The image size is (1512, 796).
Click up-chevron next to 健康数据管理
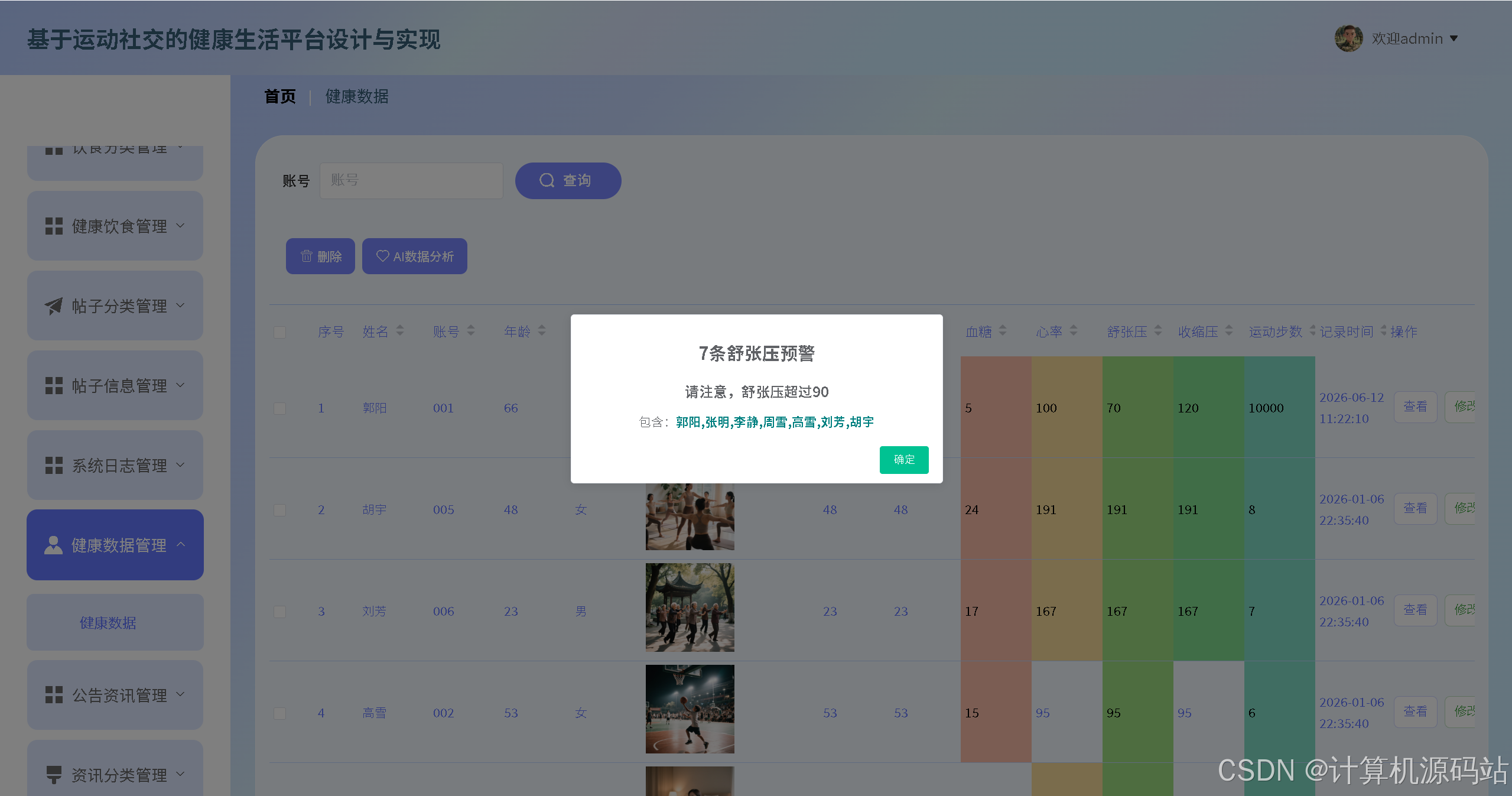pos(181,544)
